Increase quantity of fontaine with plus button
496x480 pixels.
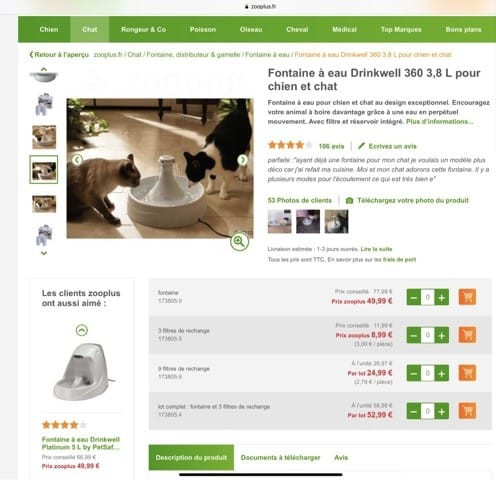tap(441, 297)
